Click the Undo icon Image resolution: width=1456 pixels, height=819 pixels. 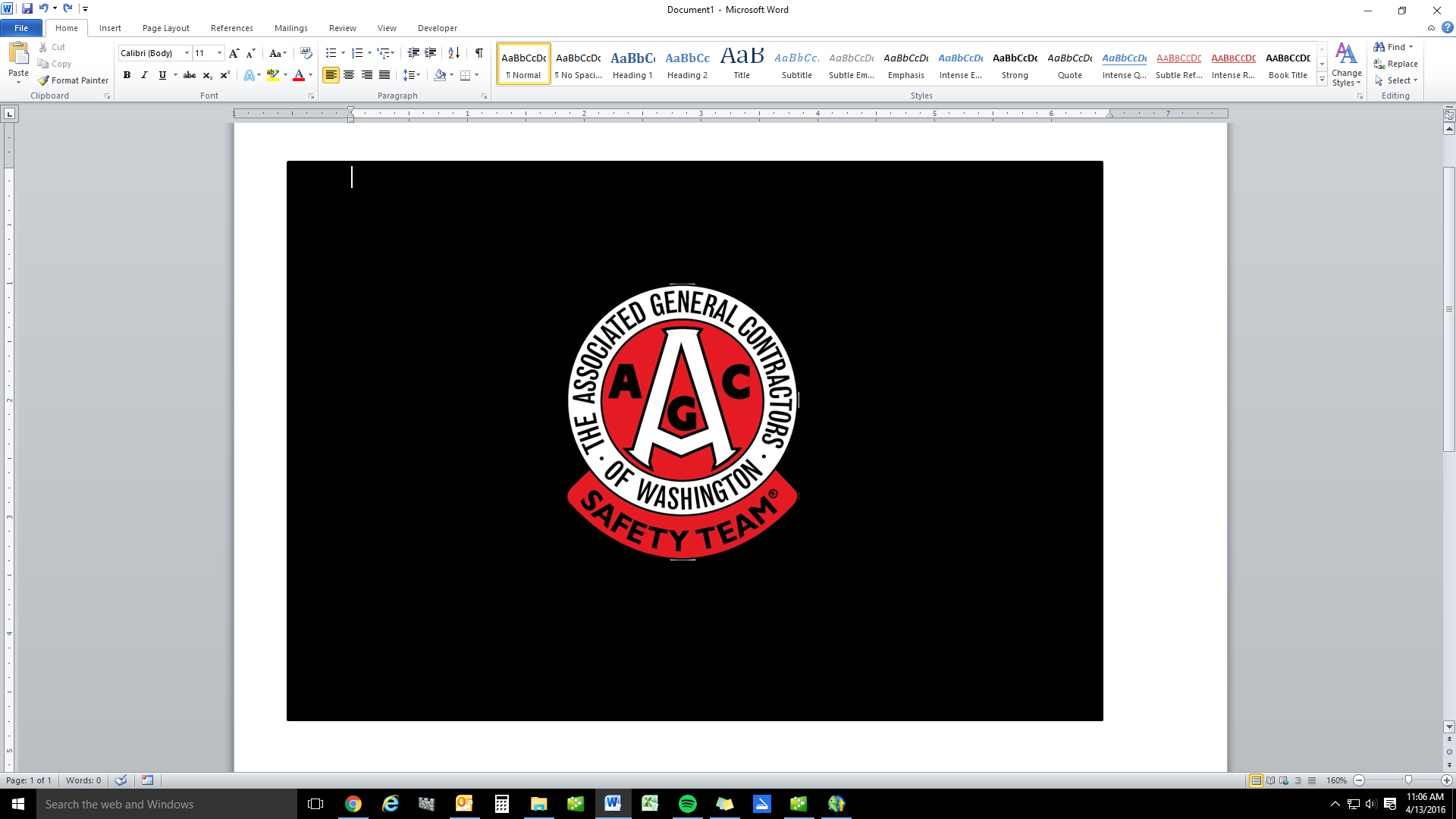pyautogui.click(x=43, y=9)
